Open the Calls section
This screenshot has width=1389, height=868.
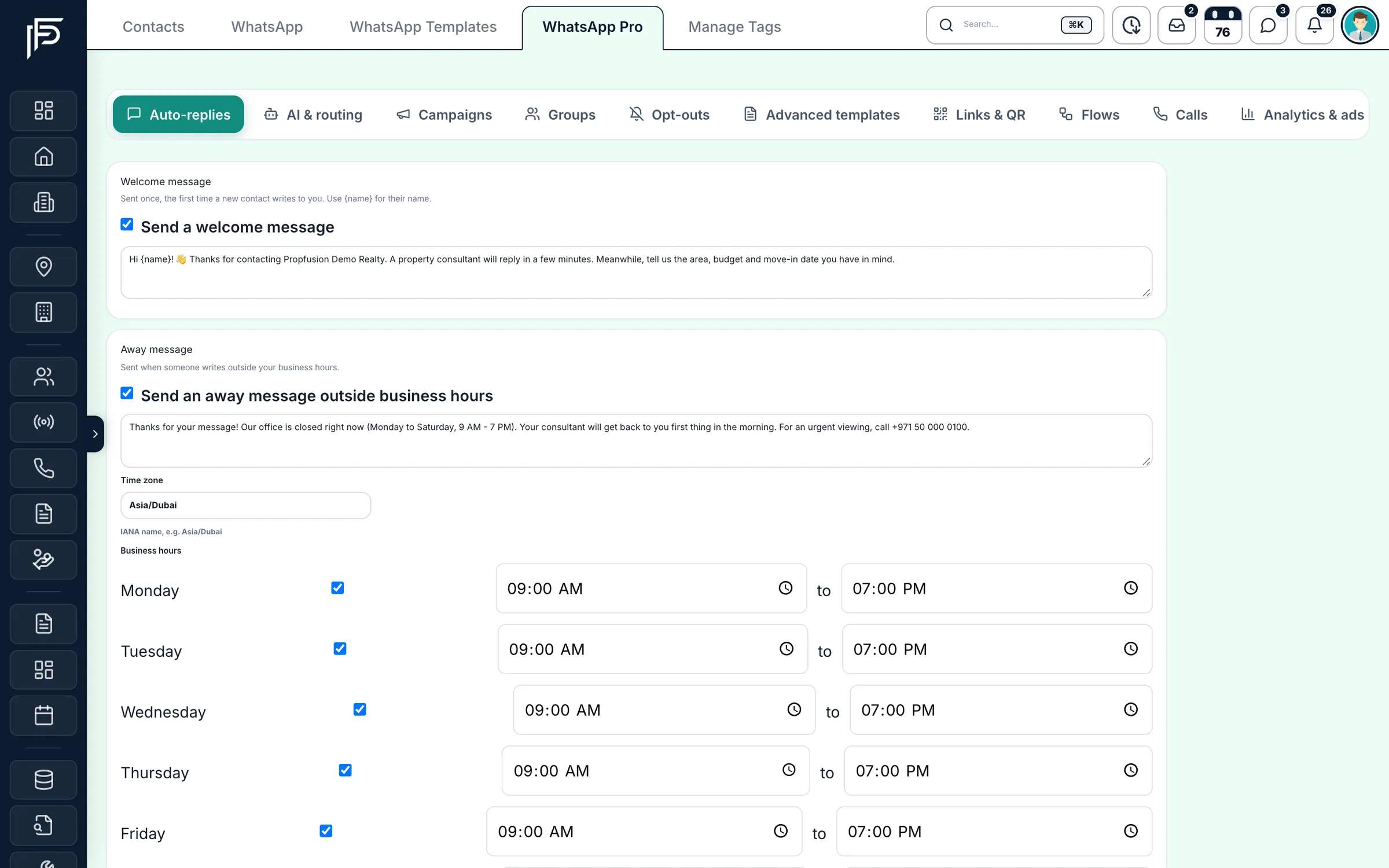click(x=1181, y=115)
